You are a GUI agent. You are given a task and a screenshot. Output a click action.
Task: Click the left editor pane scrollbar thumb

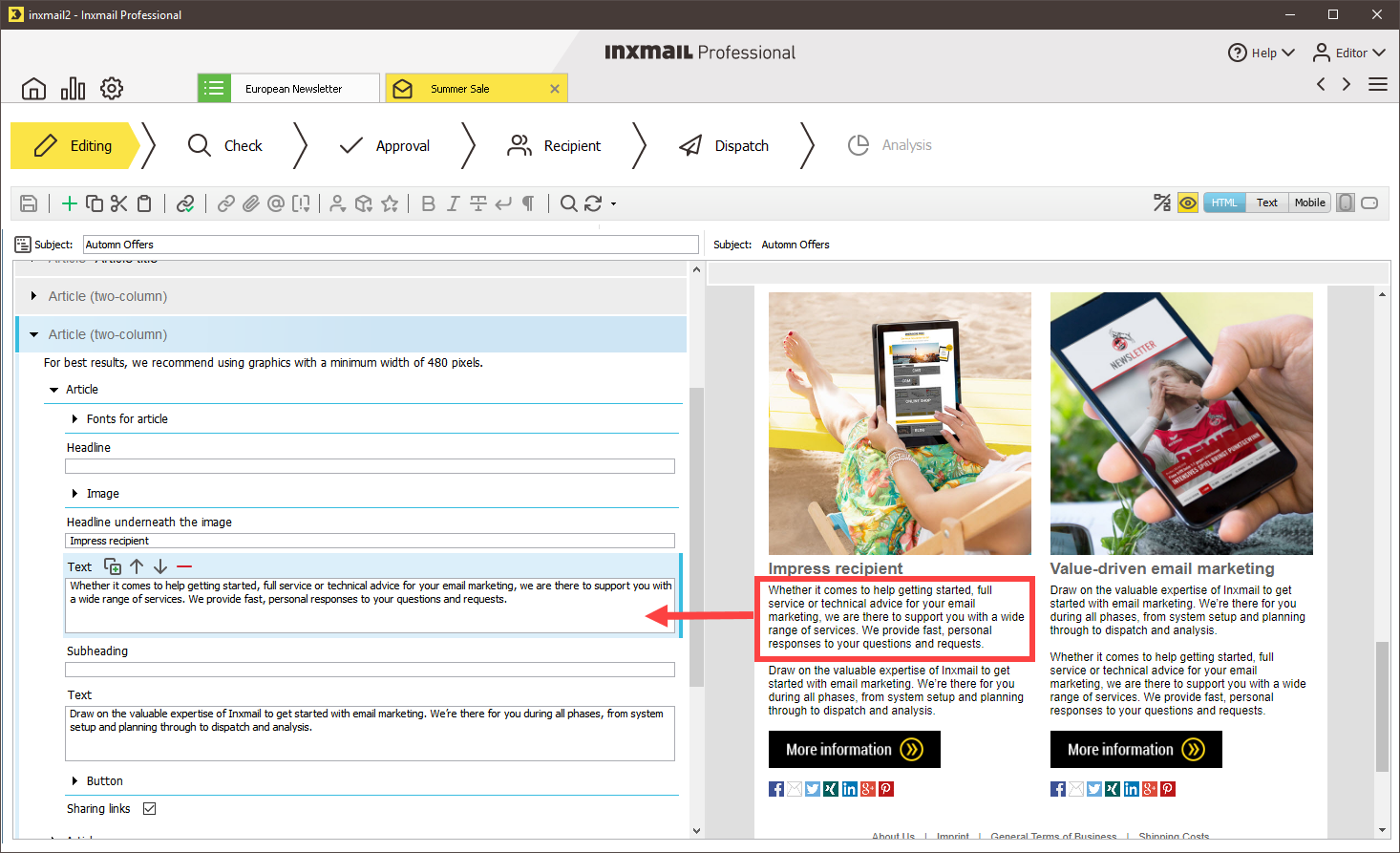[x=696, y=537]
